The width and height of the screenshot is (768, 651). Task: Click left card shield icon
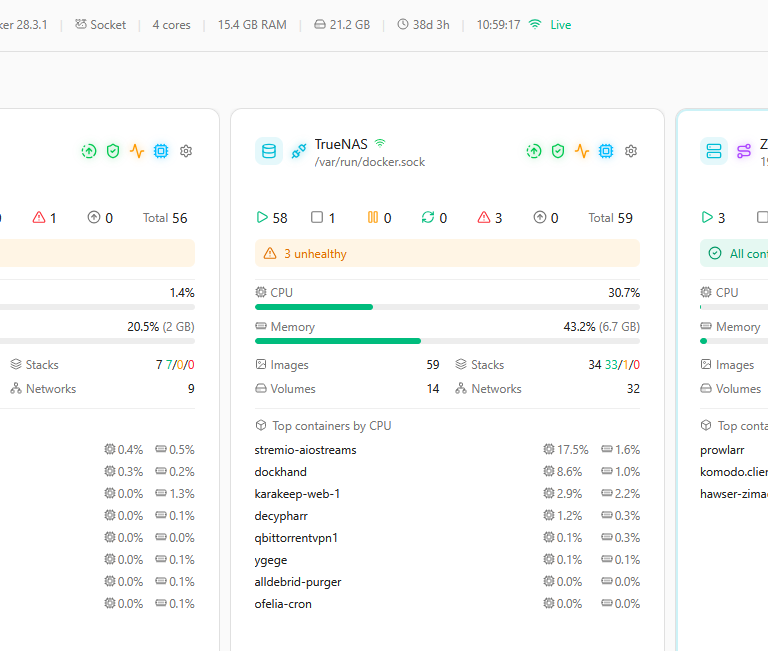coord(113,151)
